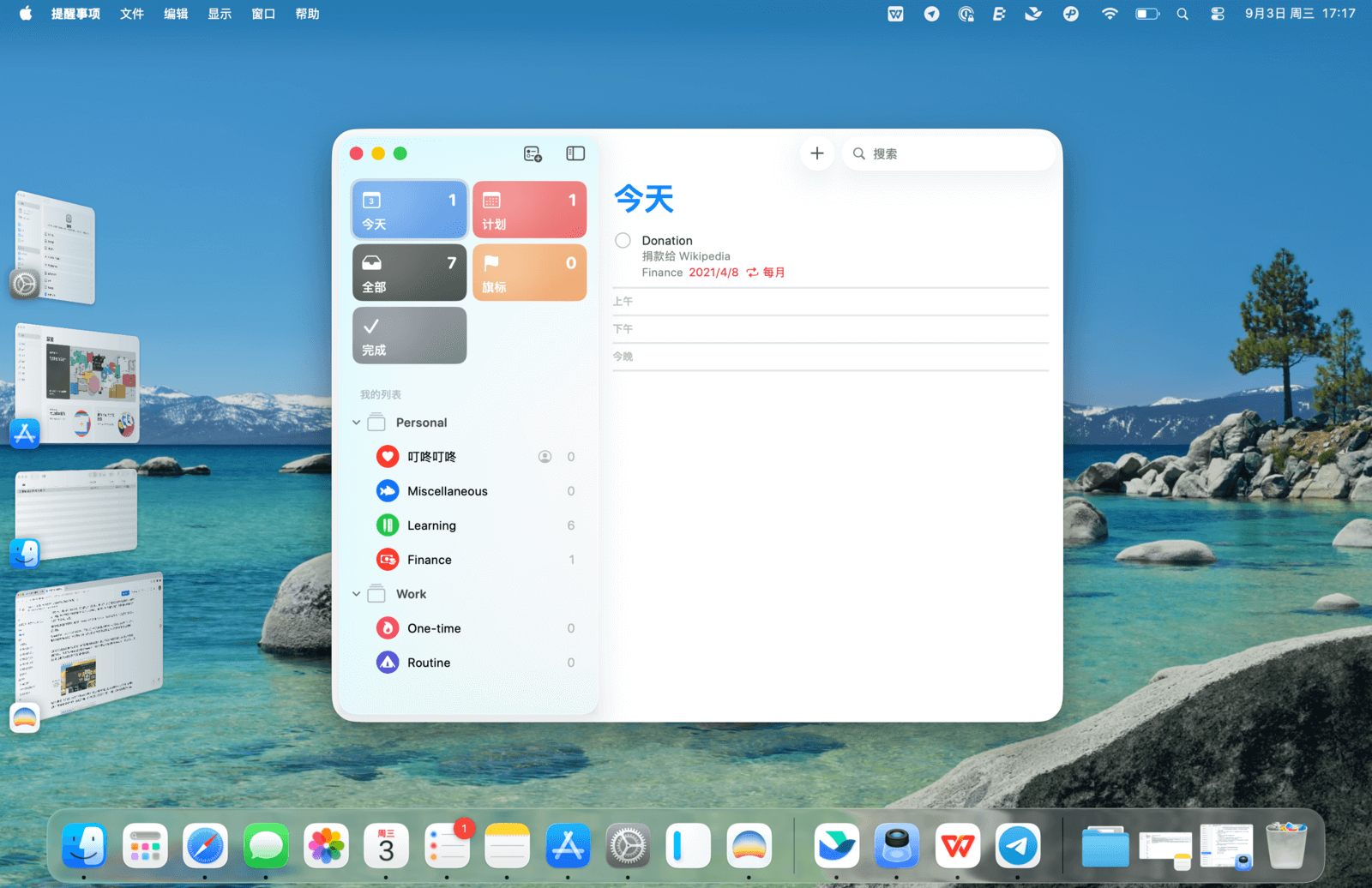
Task: Open Photos from the Dock
Action: [326, 846]
